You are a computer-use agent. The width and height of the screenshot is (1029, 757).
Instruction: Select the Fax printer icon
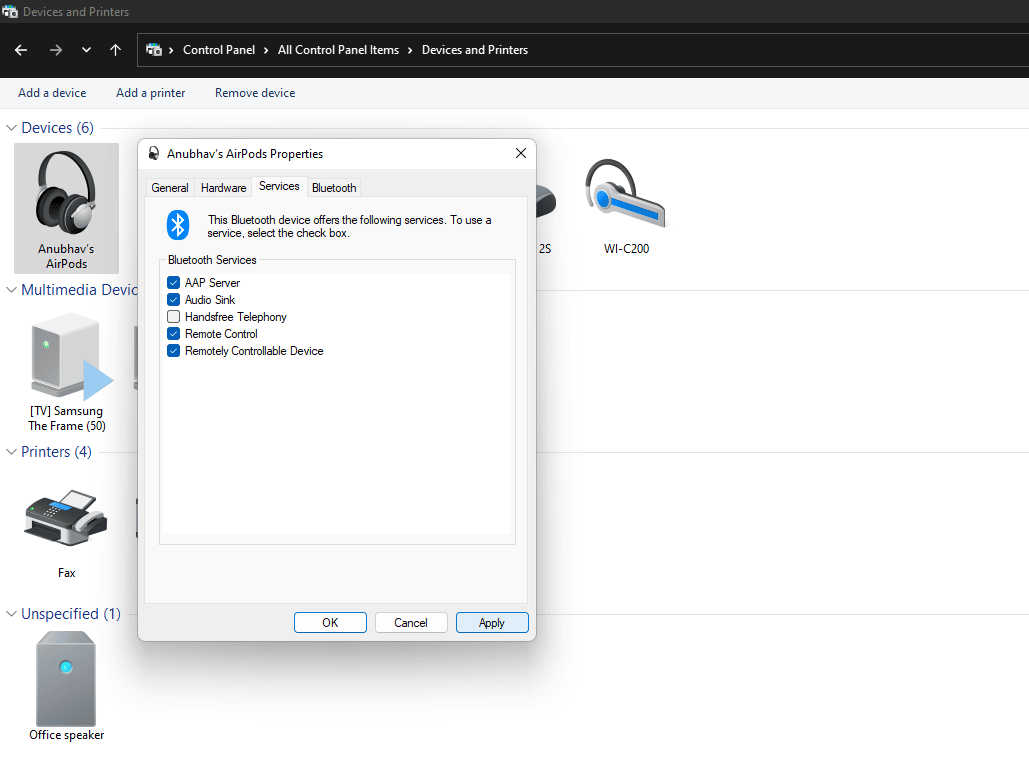coord(66,518)
